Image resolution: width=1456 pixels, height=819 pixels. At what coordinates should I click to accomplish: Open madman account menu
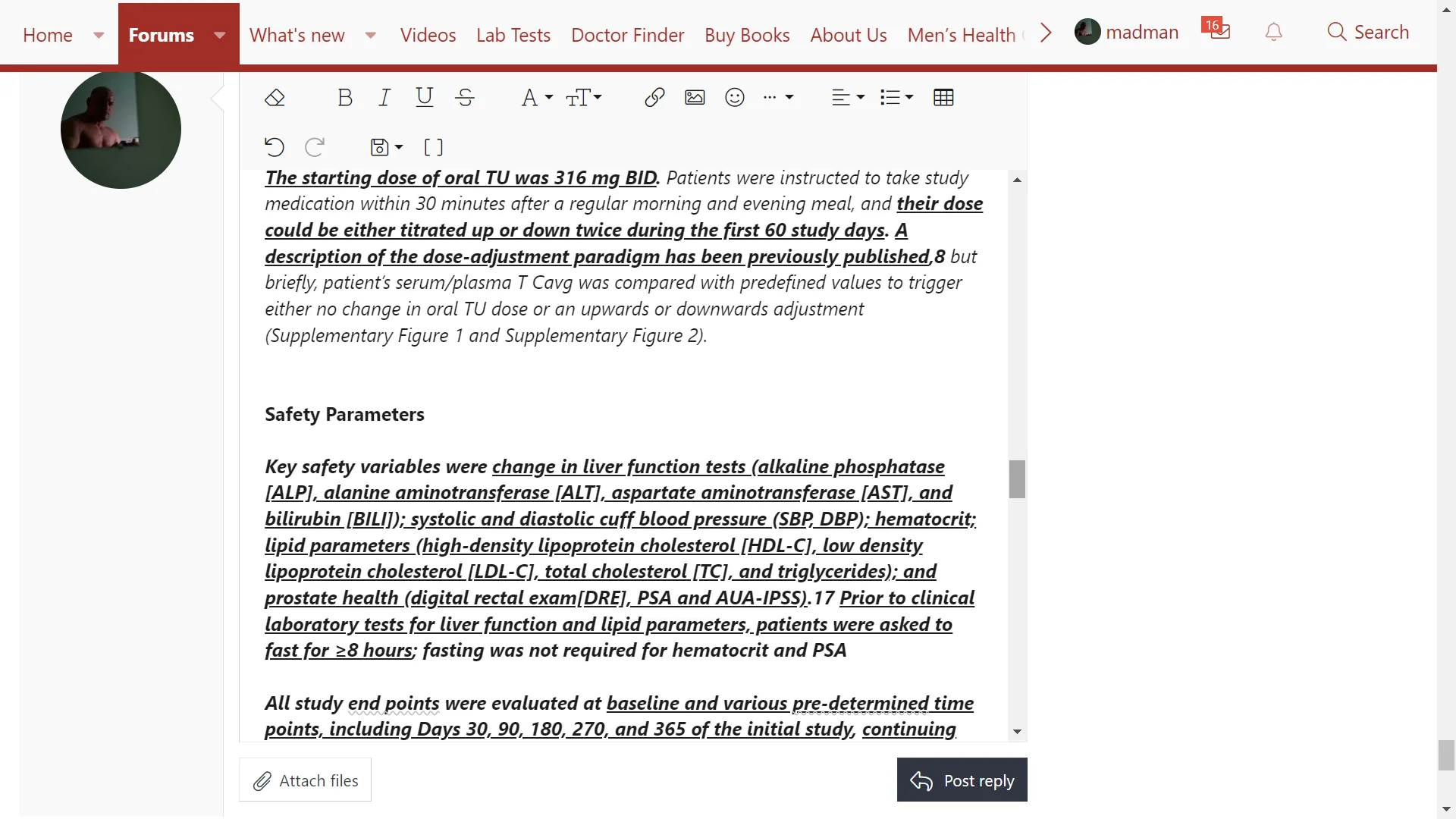click(1127, 32)
